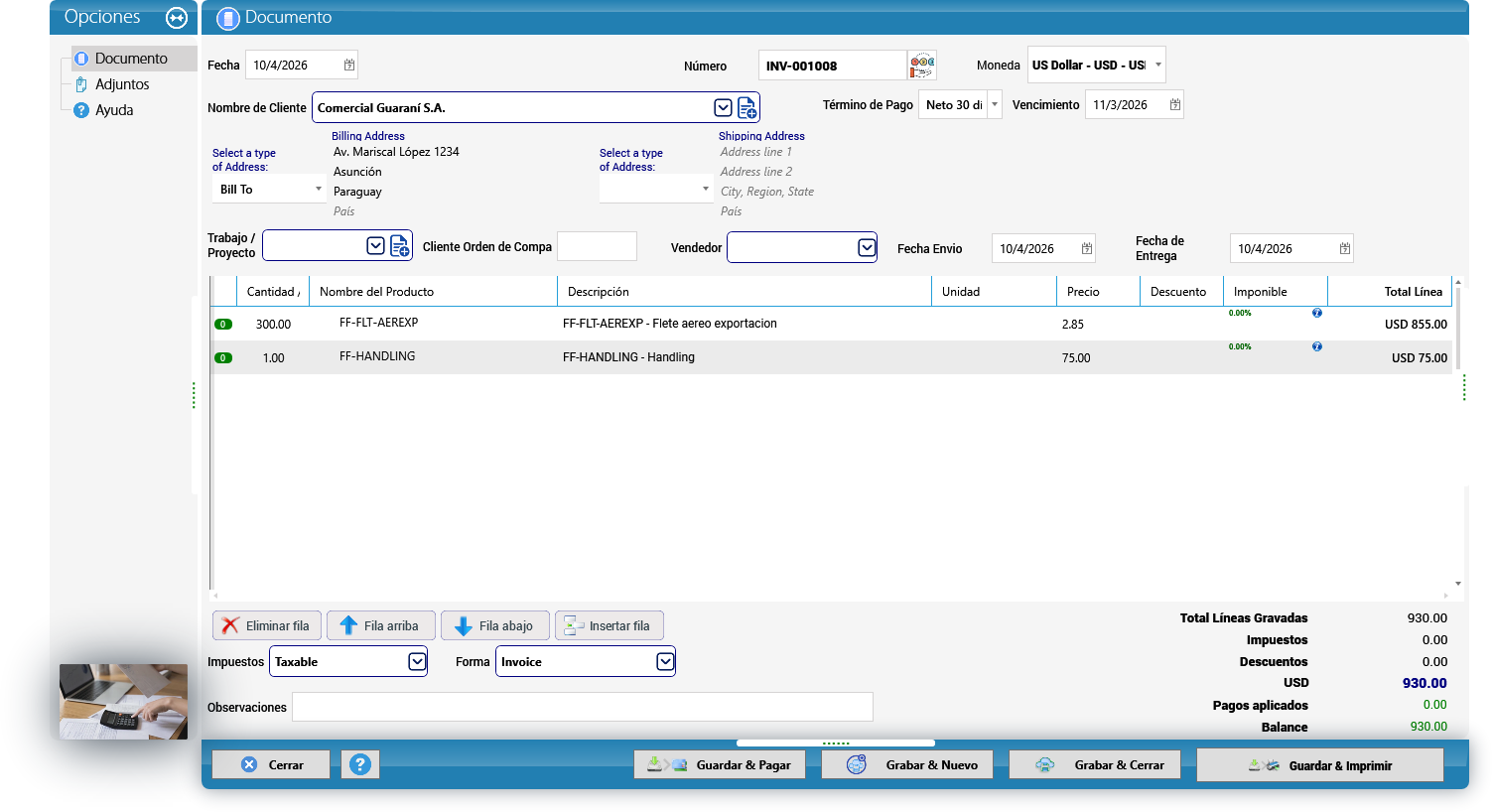Click Eliminar fila button
The width and height of the screenshot is (1492, 812).
click(x=267, y=625)
